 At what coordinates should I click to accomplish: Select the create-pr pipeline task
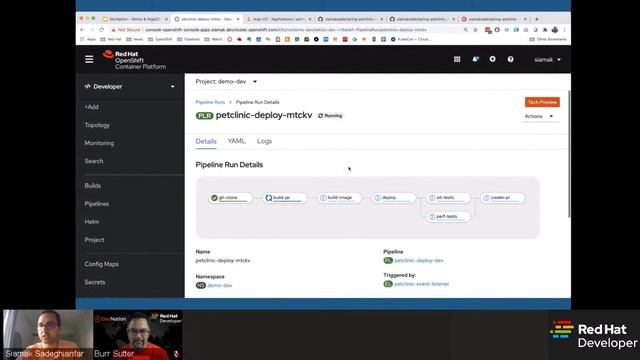click(502, 198)
